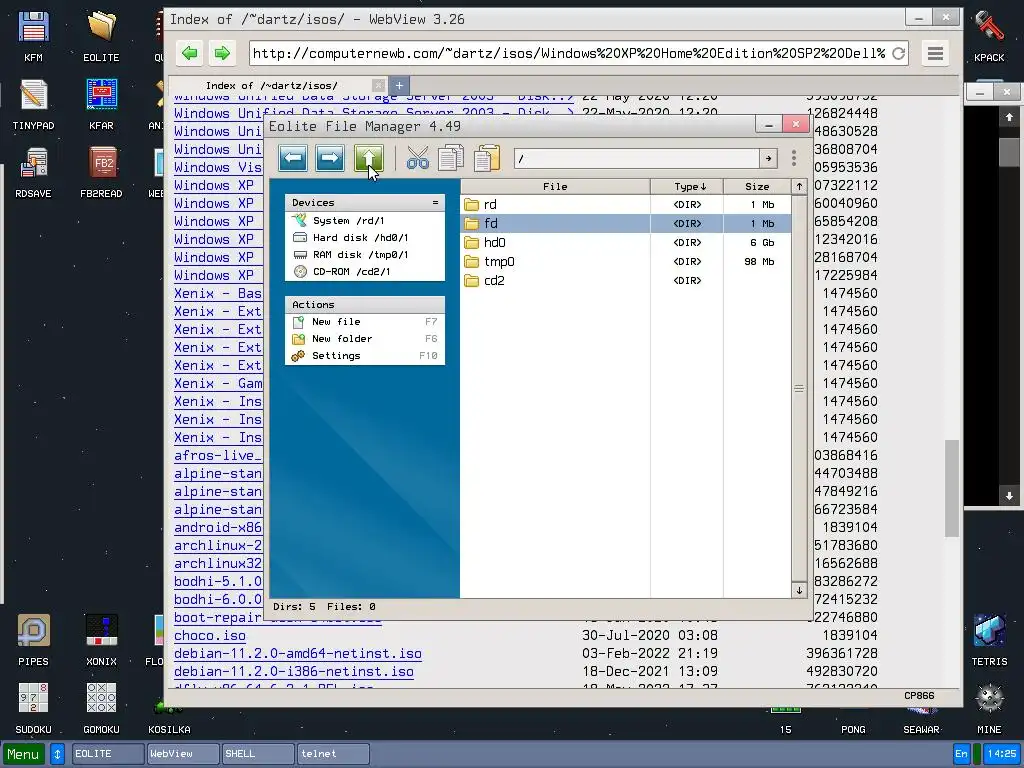1024x768 pixels.
Task: Open debian-11.2.0-amd64-netinst.iso link
Action: [x=298, y=653]
